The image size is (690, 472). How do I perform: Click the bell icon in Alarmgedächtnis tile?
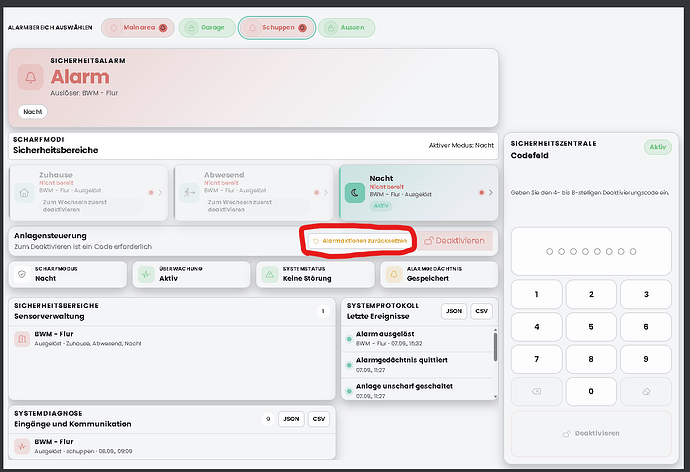pyautogui.click(x=393, y=274)
